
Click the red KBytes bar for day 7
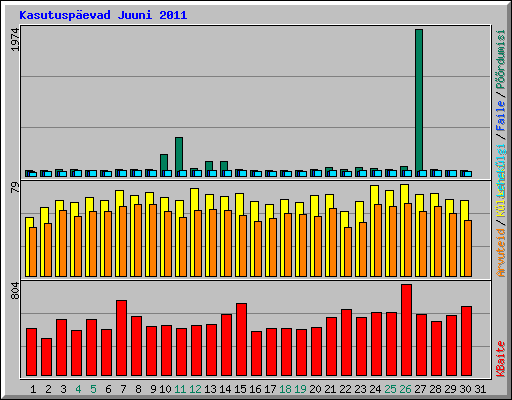pos(121,338)
